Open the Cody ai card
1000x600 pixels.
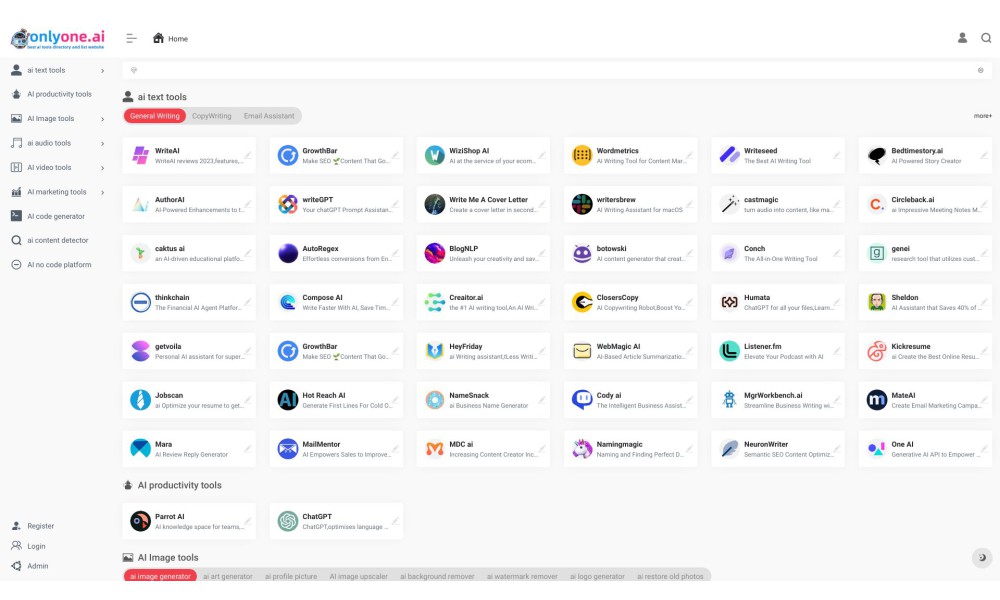pyautogui.click(x=631, y=400)
